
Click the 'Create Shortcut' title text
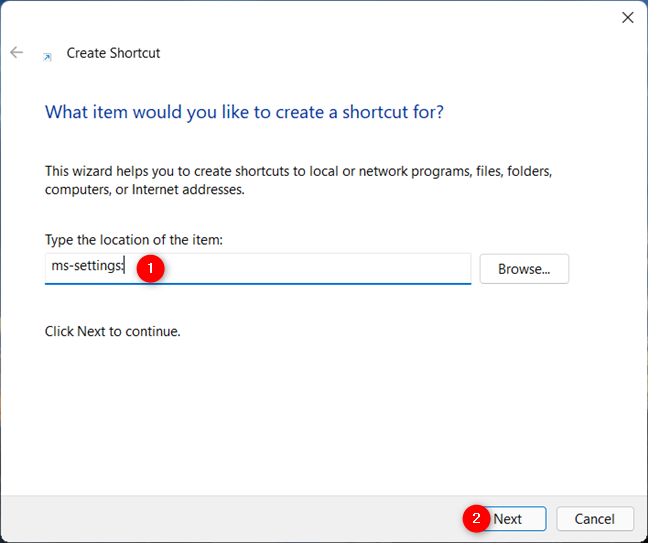pyautogui.click(x=113, y=53)
